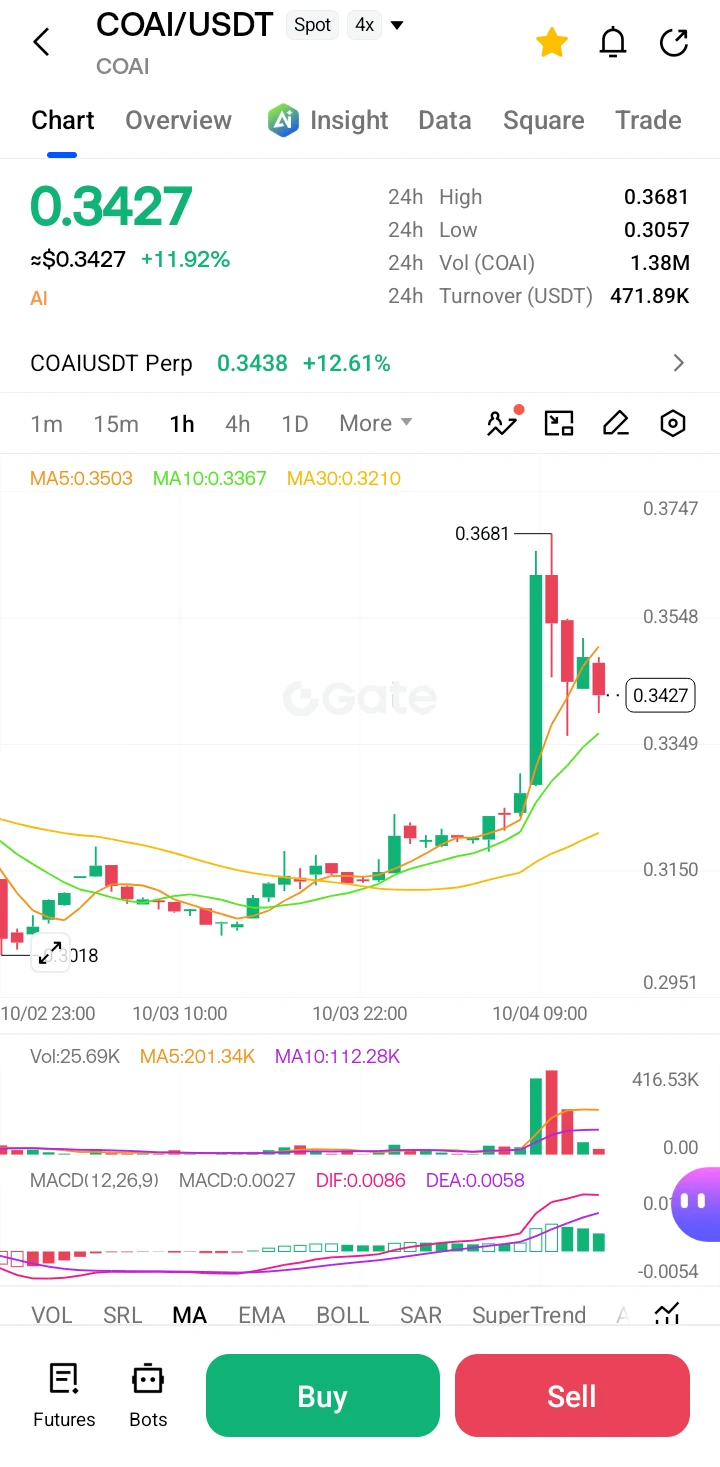
Task: Tap the chart picture-in-picture icon
Action: click(x=559, y=423)
